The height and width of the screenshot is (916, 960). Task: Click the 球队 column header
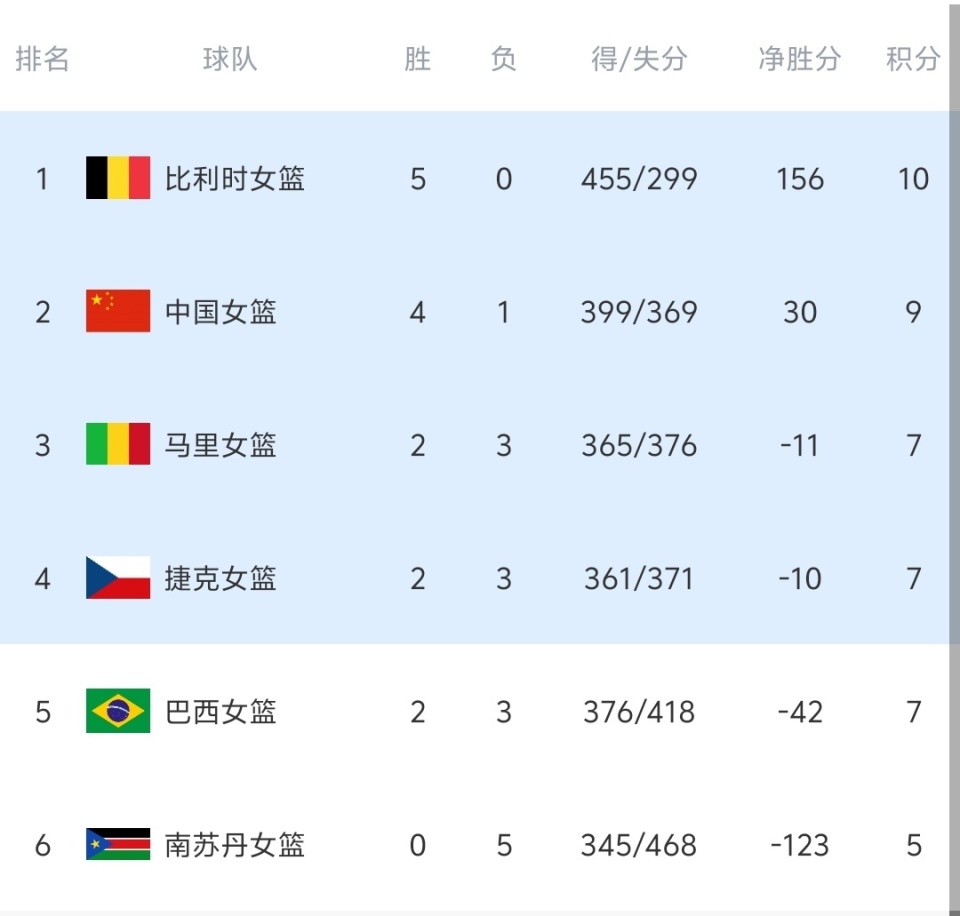pos(230,59)
